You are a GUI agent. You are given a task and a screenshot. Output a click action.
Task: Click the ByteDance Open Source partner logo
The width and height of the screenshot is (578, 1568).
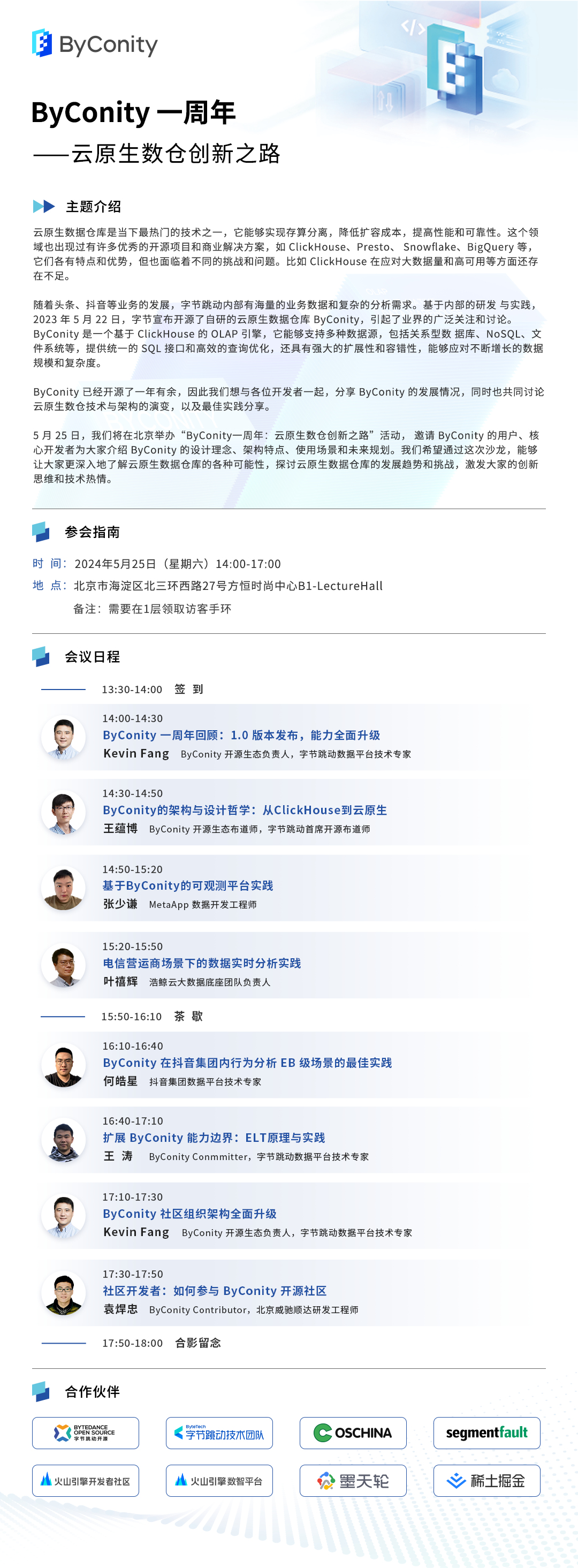pos(85,1433)
